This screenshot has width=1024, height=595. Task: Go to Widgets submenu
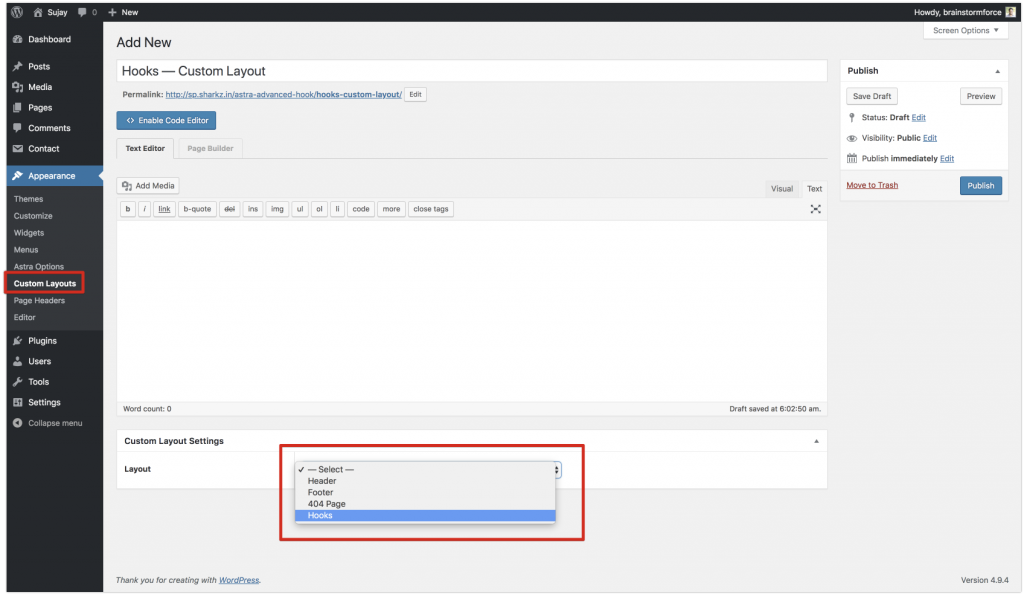(x=29, y=233)
